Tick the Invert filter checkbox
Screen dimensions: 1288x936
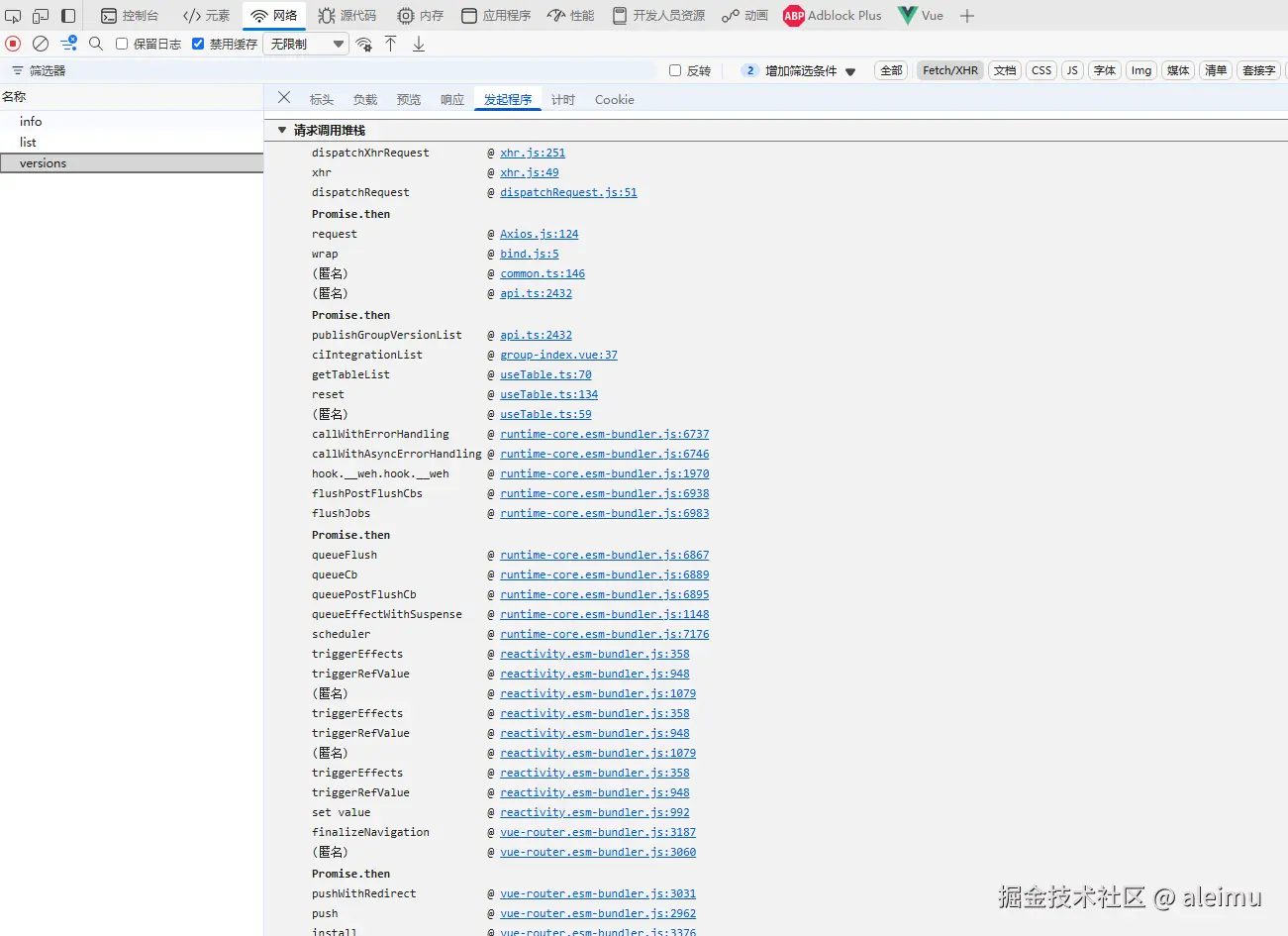[x=675, y=70]
